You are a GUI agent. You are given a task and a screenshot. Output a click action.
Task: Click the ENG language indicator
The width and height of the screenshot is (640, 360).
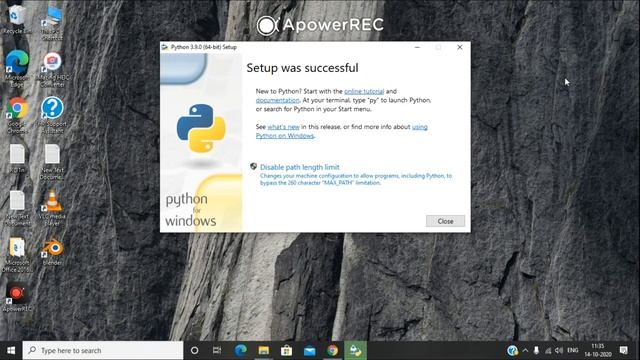573,350
